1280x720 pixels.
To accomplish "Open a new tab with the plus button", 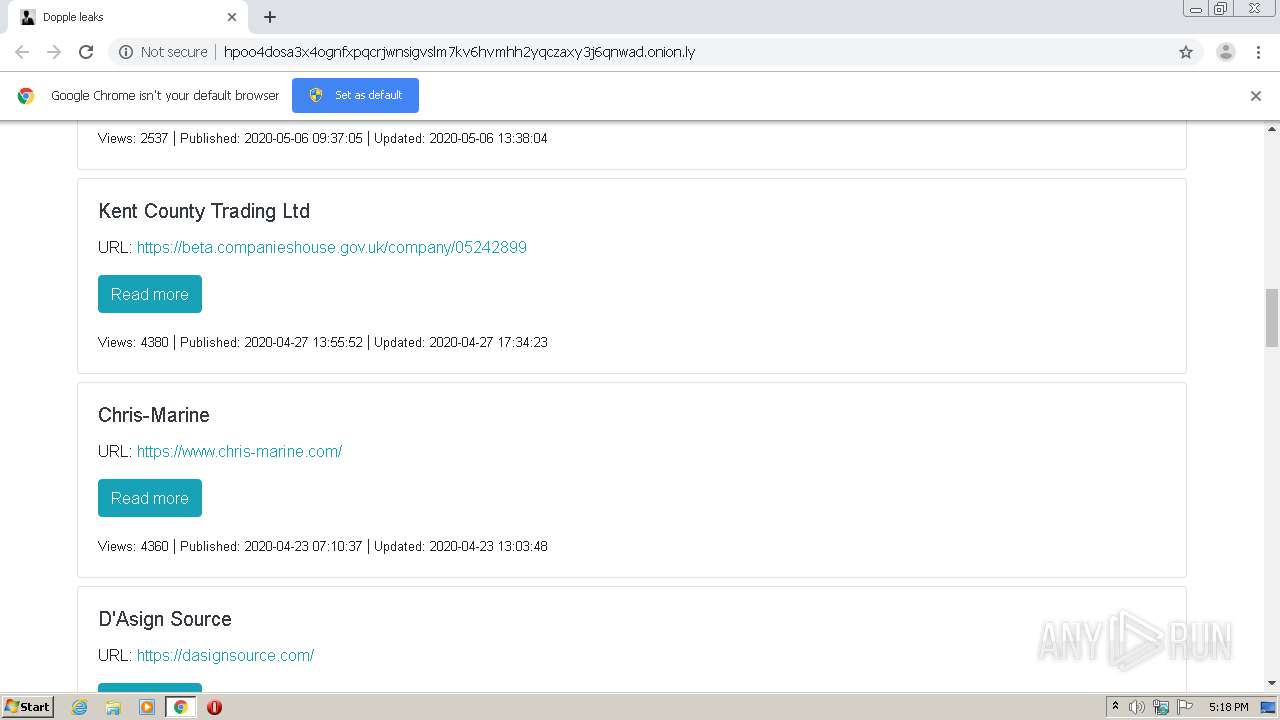I will point(270,17).
